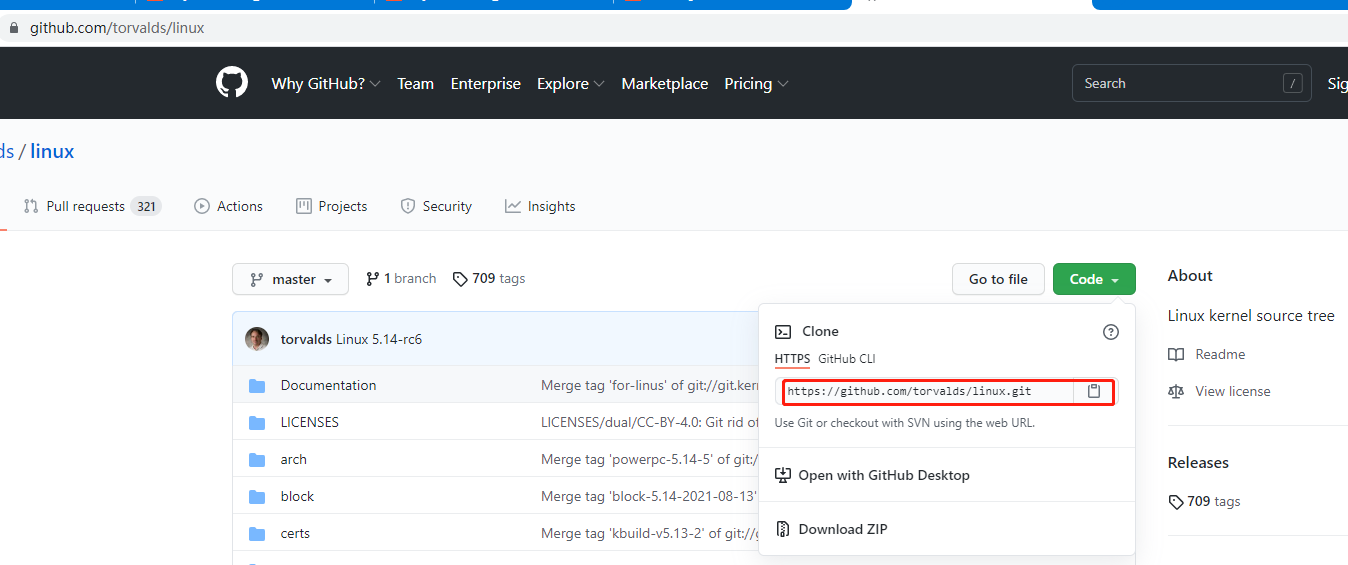Viewport: 1348px width, 565px height.
Task: Click the slash shortcut icon in search box
Action: [x=1294, y=84]
